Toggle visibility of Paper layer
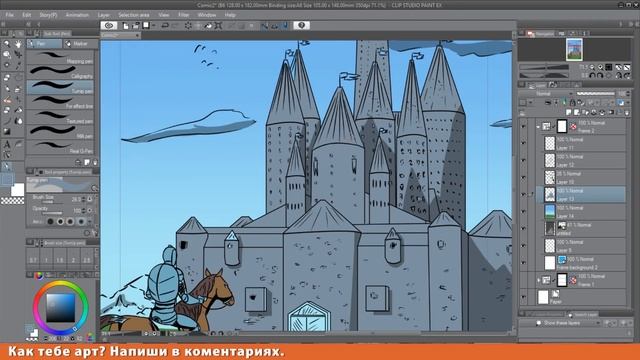Screen dimensions: 640x360 pyautogui.click(x=524, y=297)
